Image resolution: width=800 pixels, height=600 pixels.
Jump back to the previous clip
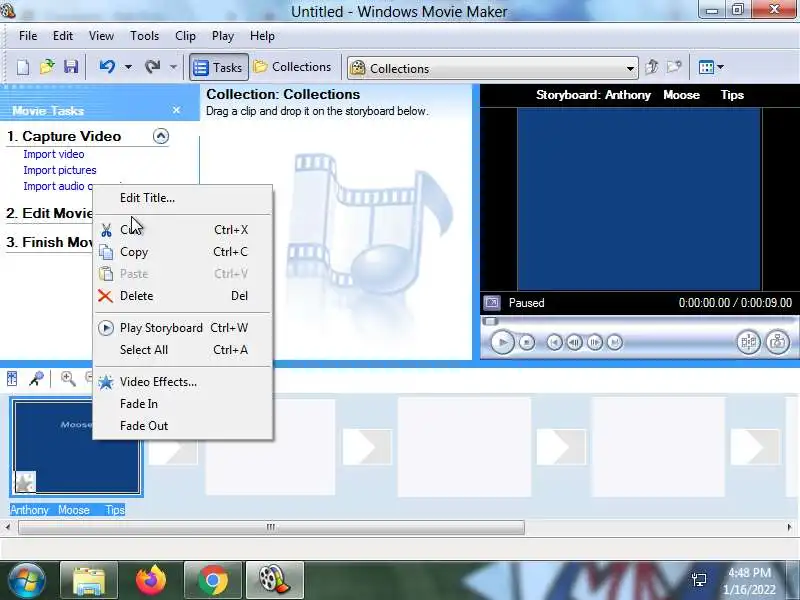pyautogui.click(x=554, y=342)
